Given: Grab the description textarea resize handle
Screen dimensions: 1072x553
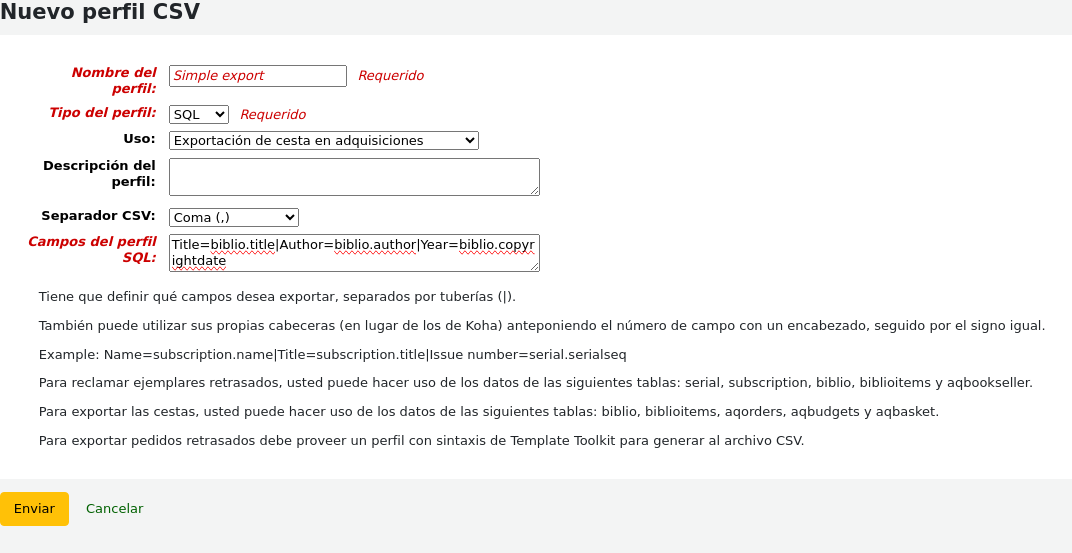Looking at the screenshot, I should coord(534,190).
